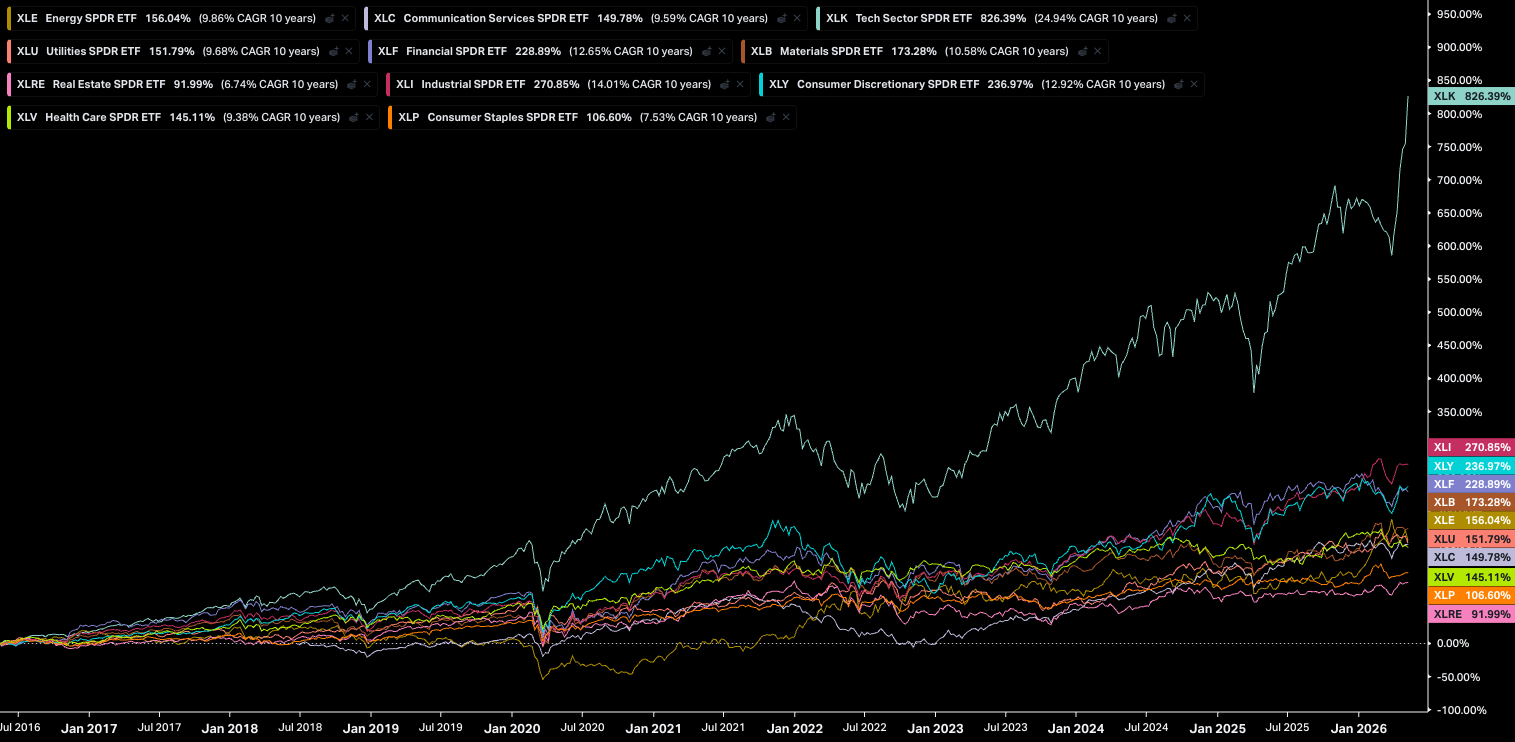Remove XLU Utilities SPDR ETF via X icon
Viewport: 1515px width, 742px height.
[x=349, y=52]
